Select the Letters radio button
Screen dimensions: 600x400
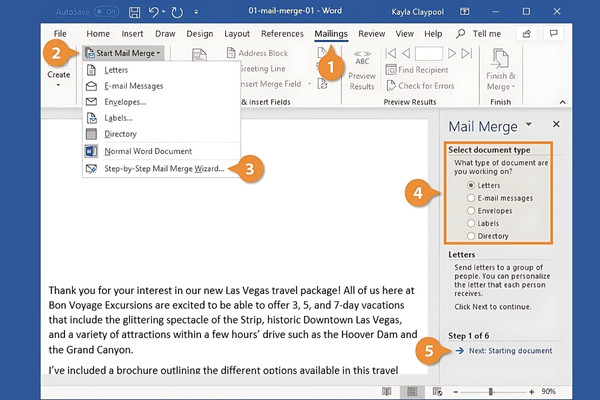[471, 185]
